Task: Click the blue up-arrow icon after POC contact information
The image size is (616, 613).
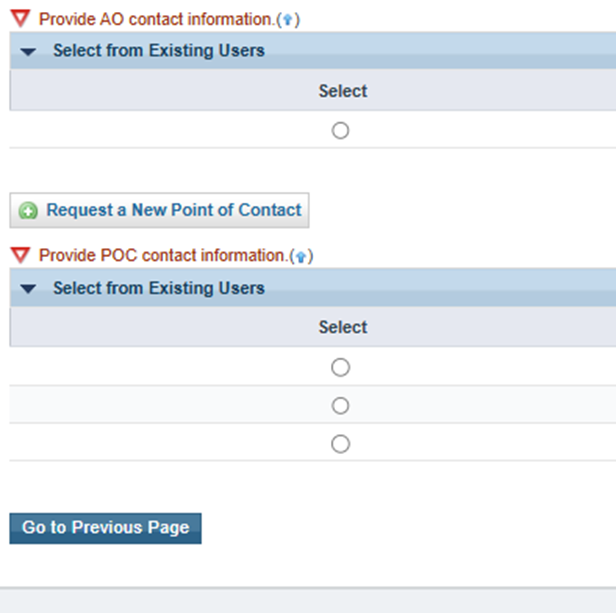Action: coord(301,257)
